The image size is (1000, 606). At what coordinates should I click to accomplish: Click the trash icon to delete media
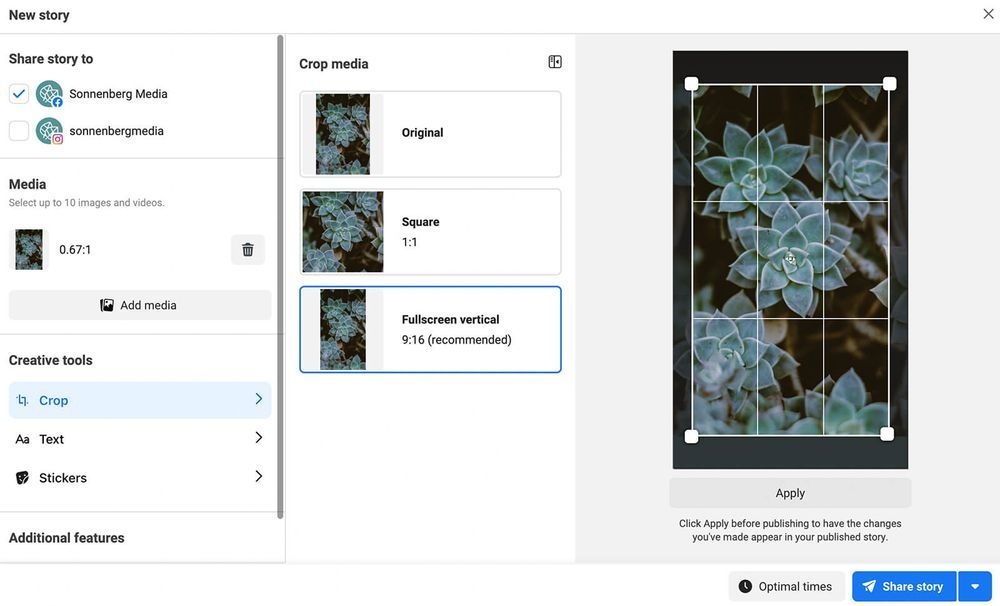247,249
